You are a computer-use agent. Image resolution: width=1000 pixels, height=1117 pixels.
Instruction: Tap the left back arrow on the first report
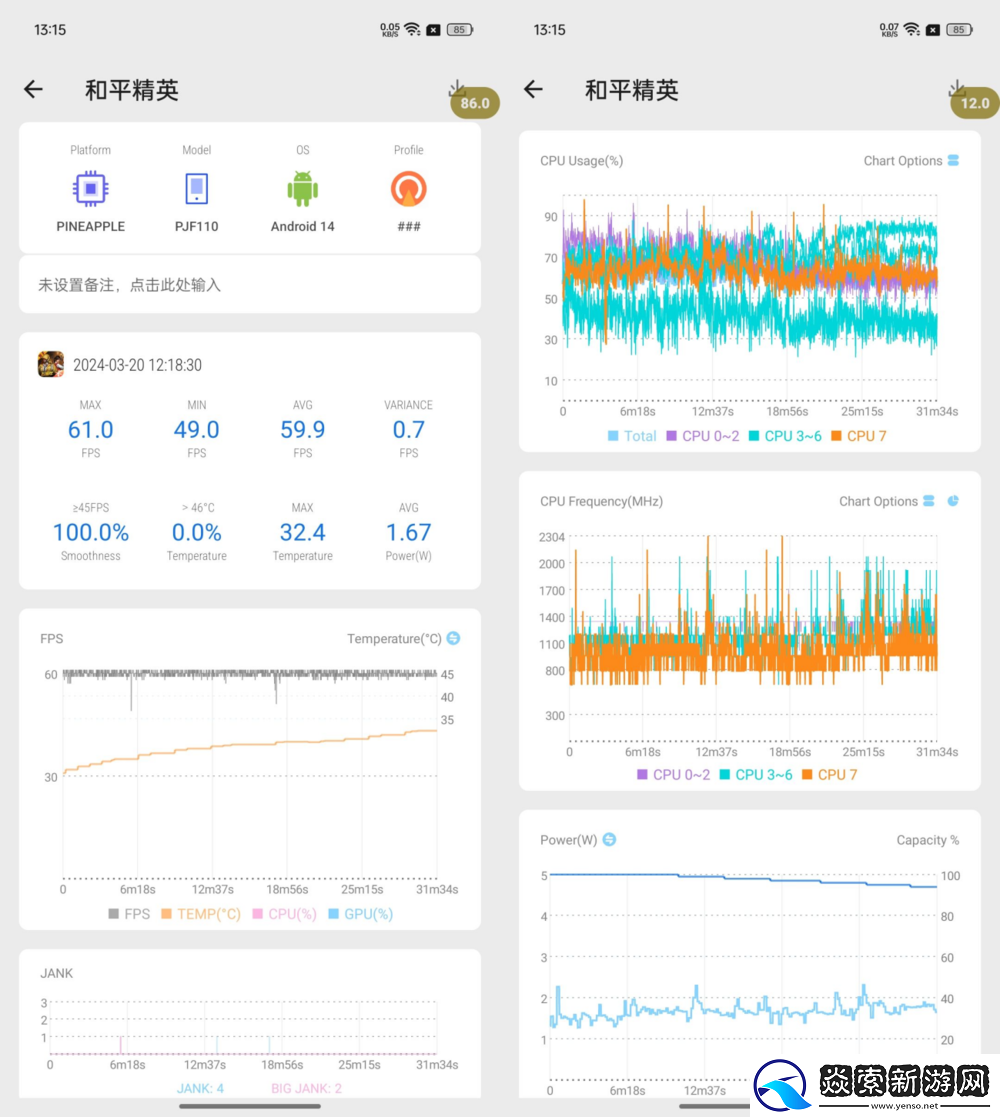pos(33,89)
